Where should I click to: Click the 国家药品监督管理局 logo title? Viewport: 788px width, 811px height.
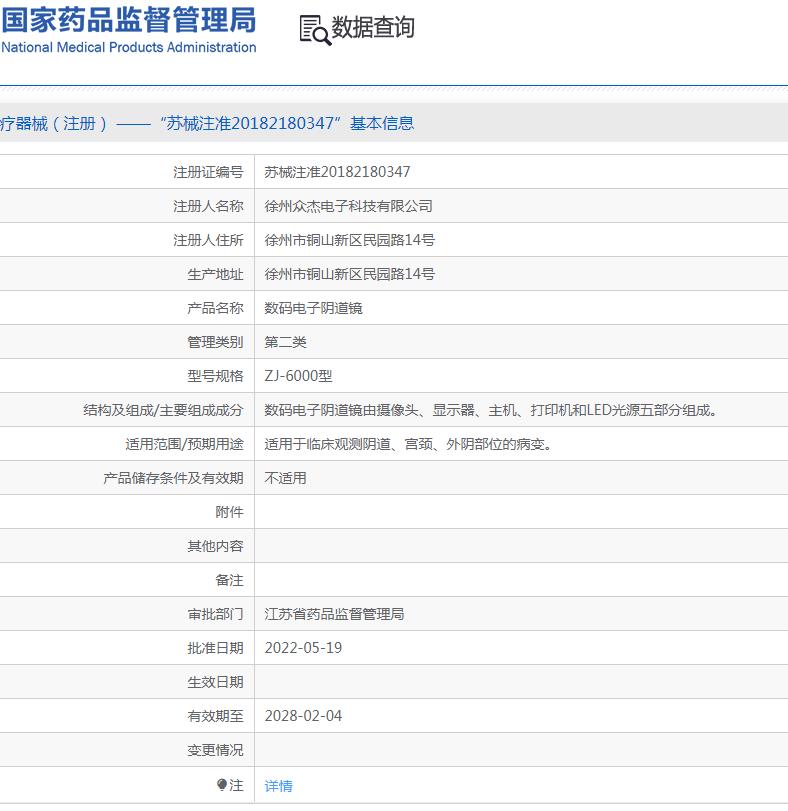pos(129,20)
